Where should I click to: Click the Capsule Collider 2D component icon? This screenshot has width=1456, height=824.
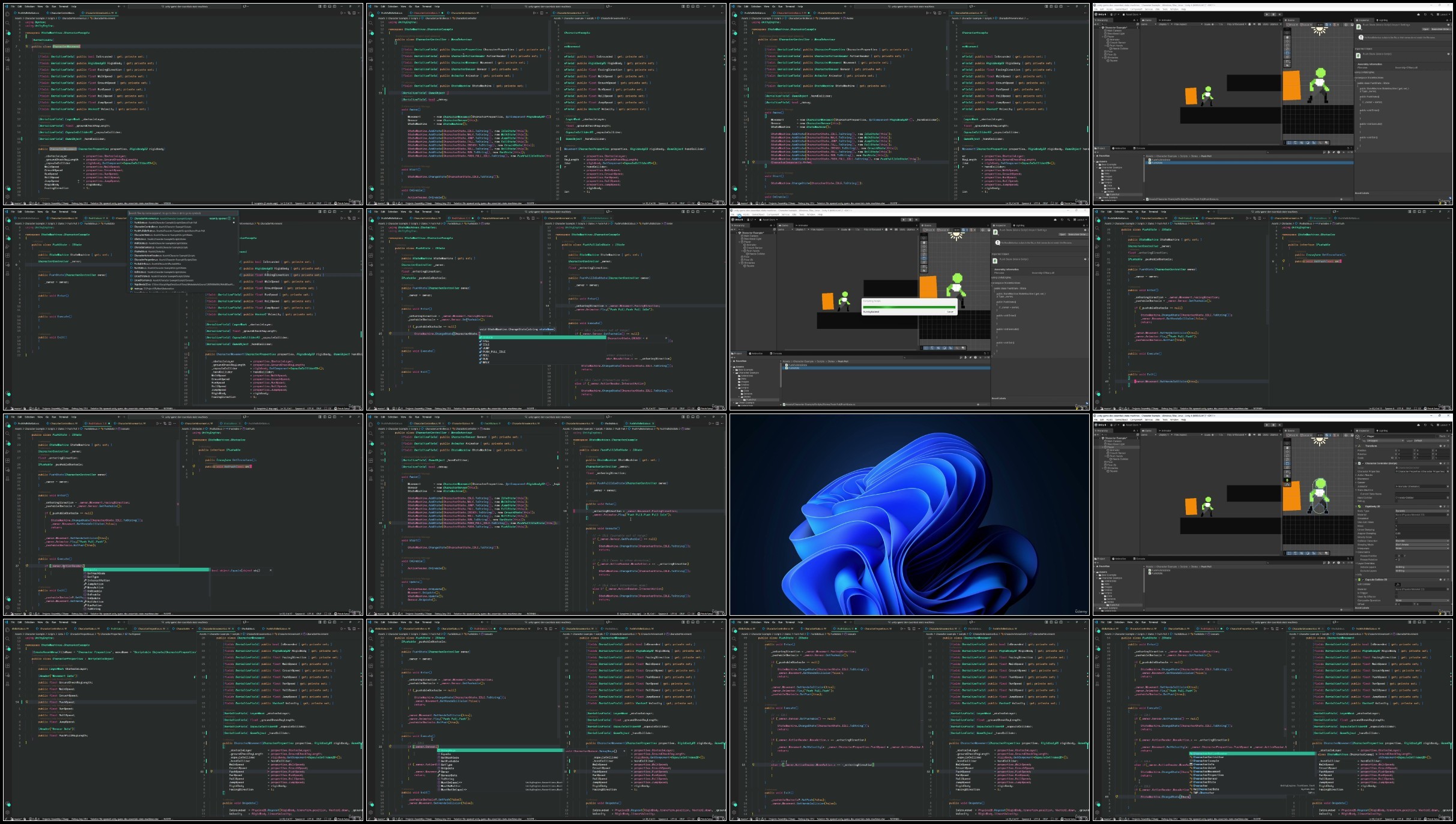[1359, 580]
